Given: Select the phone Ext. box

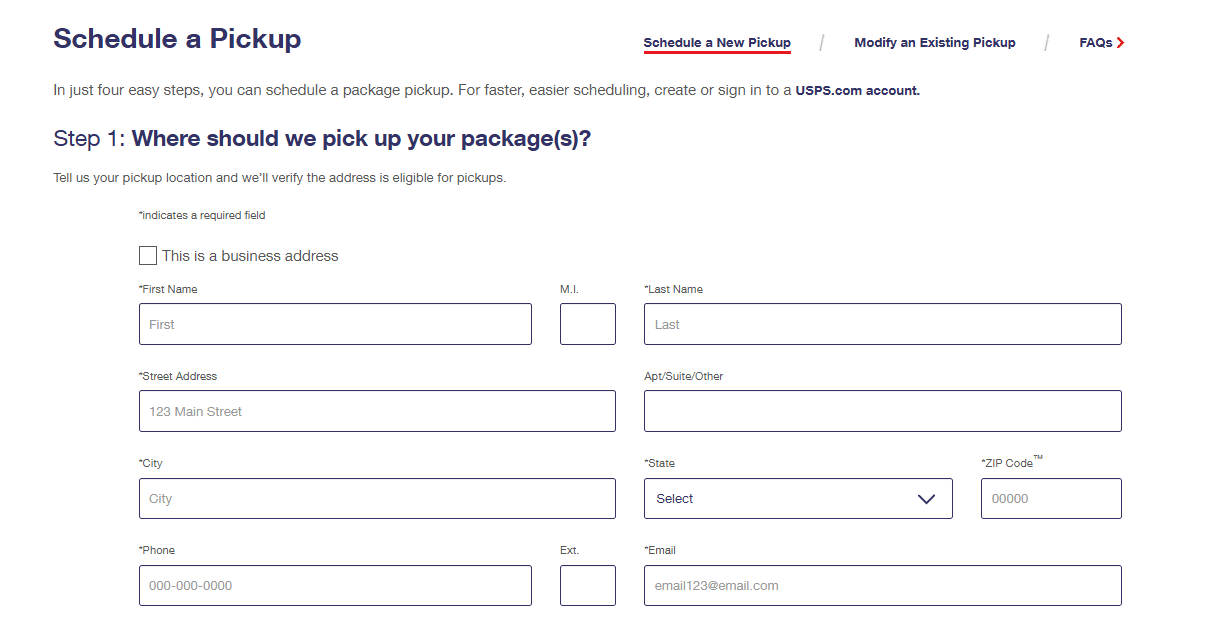Looking at the screenshot, I should (588, 585).
